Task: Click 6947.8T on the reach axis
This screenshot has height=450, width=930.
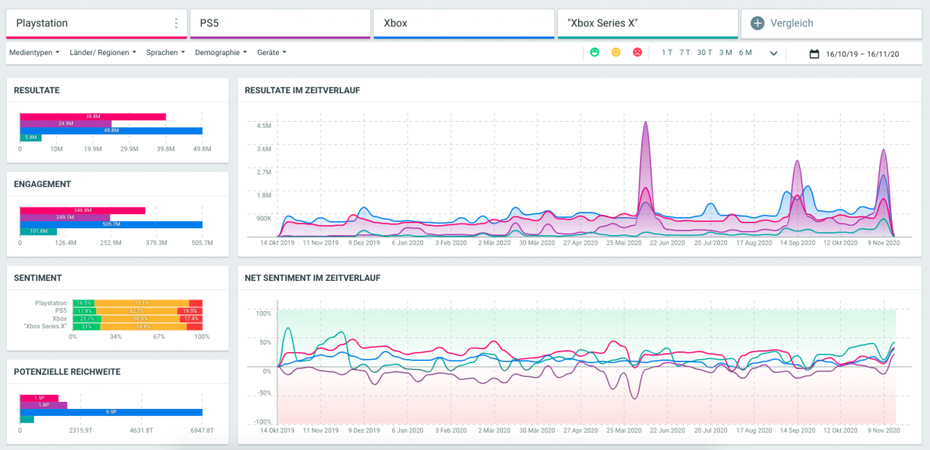Action: pyautogui.click(x=202, y=430)
